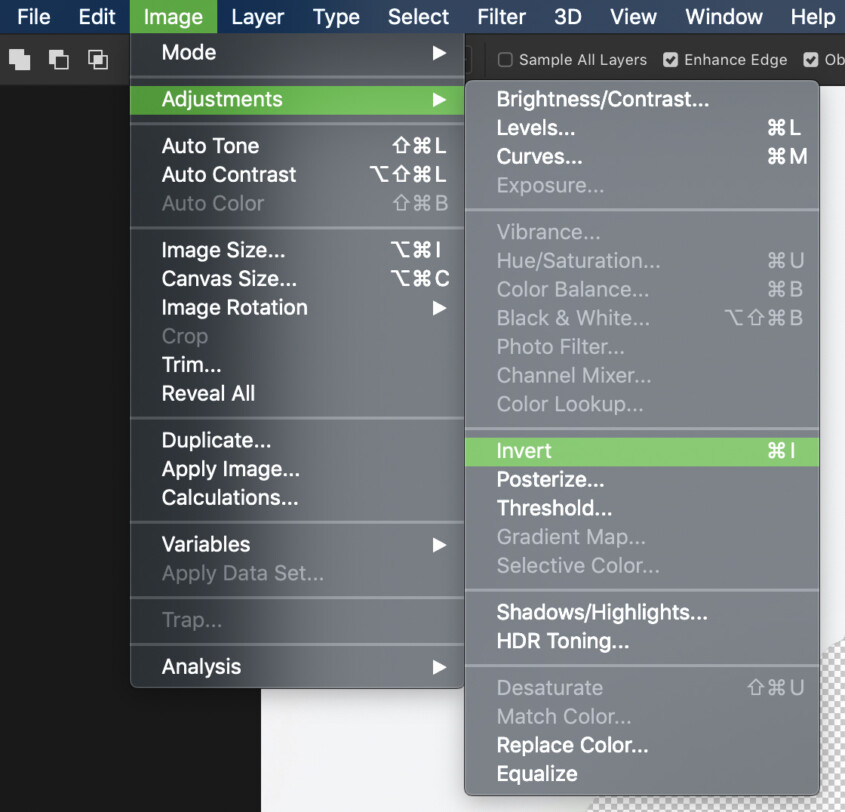Select the Intersect with Selection icon
This screenshot has height=812, width=845.
pos(99,60)
